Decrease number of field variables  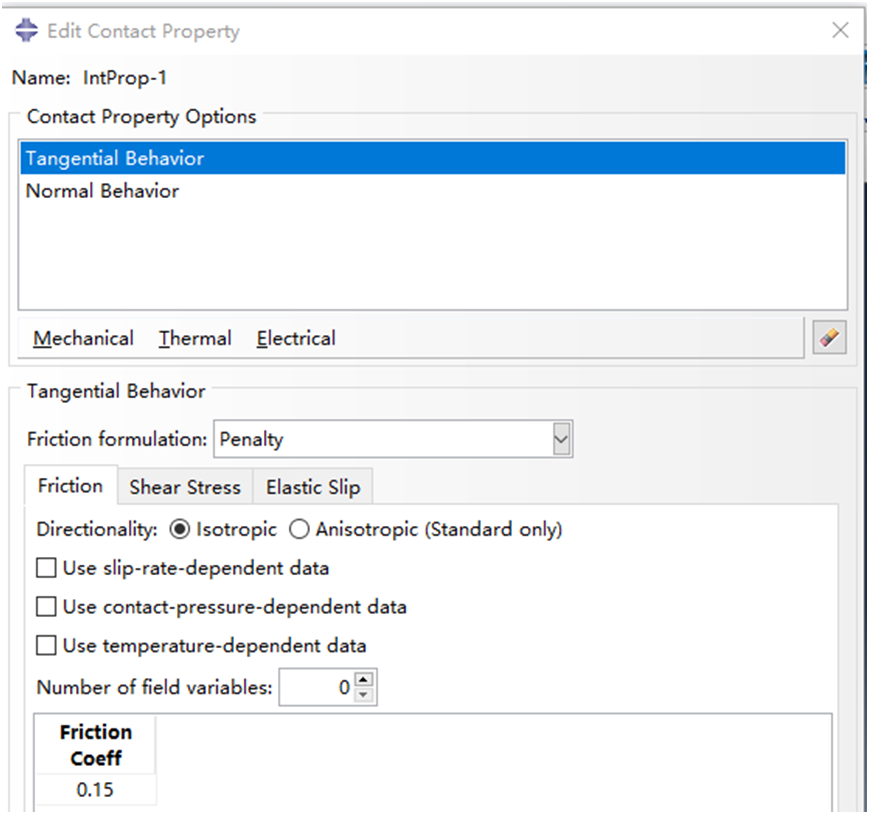pyautogui.click(x=364, y=695)
